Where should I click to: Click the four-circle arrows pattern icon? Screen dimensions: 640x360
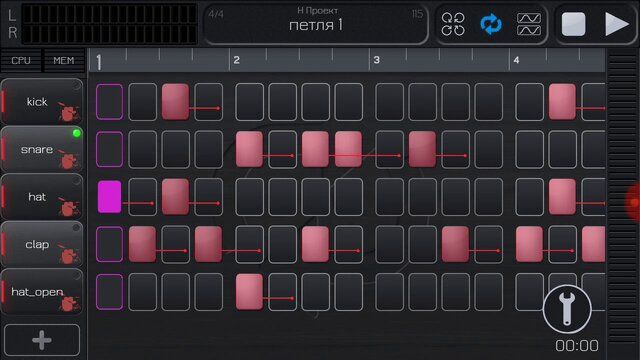click(x=453, y=24)
